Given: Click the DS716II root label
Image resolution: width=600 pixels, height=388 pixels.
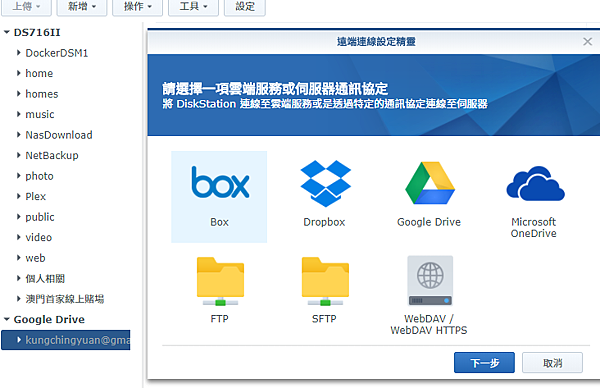Looking at the screenshot, I should pyautogui.click(x=37, y=33).
